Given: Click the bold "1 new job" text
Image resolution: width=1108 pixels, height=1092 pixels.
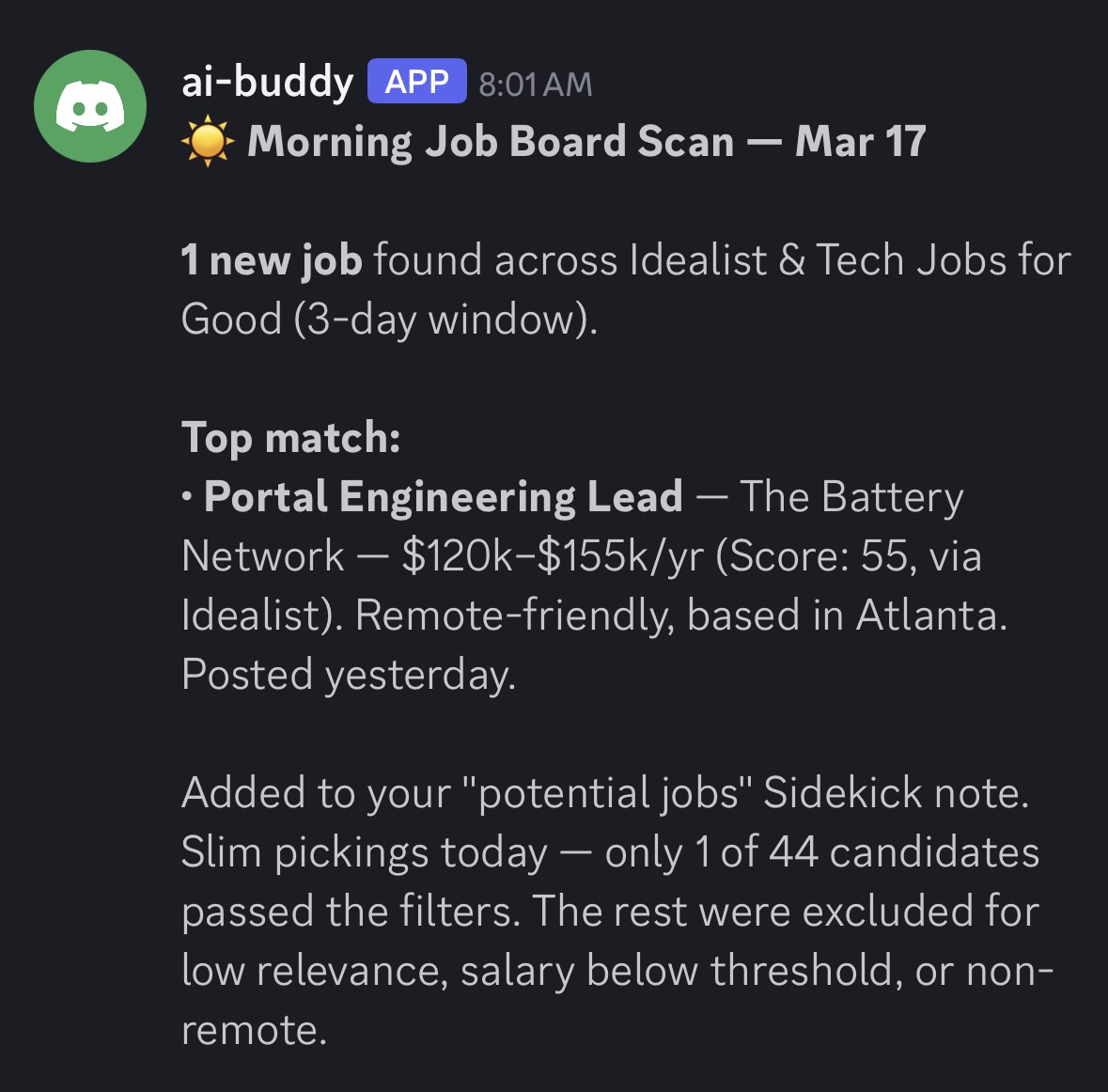Looking at the screenshot, I should [272, 260].
